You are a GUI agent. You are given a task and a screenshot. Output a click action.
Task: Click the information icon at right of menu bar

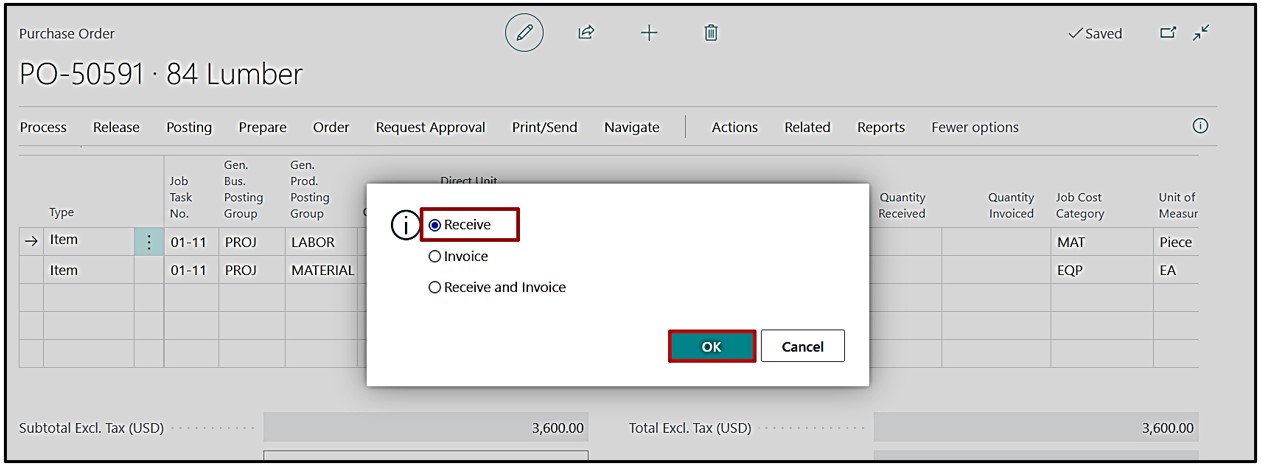click(1200, 126)
